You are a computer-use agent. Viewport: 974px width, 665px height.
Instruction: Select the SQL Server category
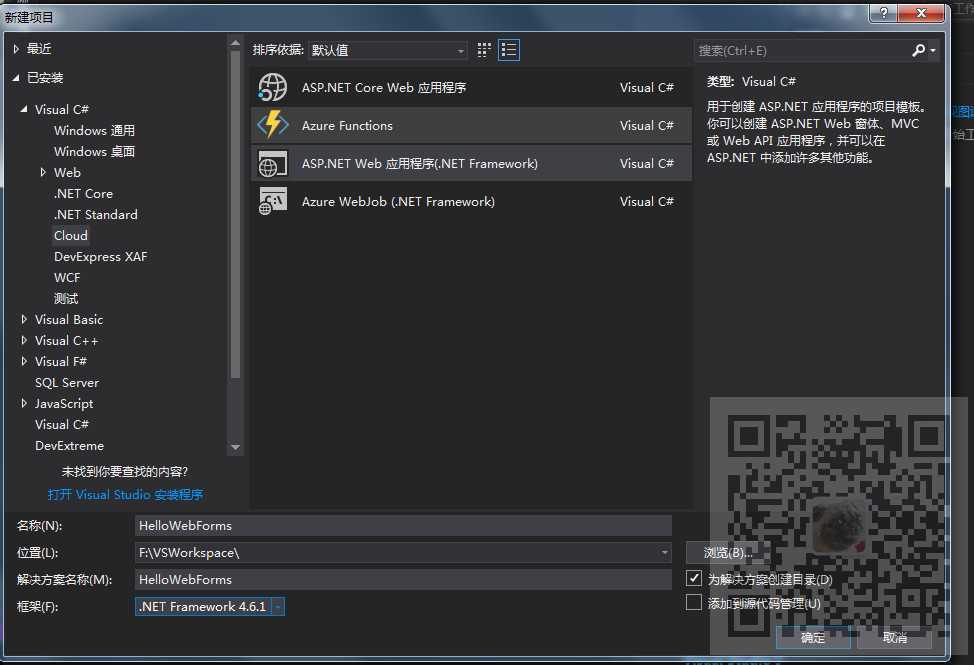67,382
